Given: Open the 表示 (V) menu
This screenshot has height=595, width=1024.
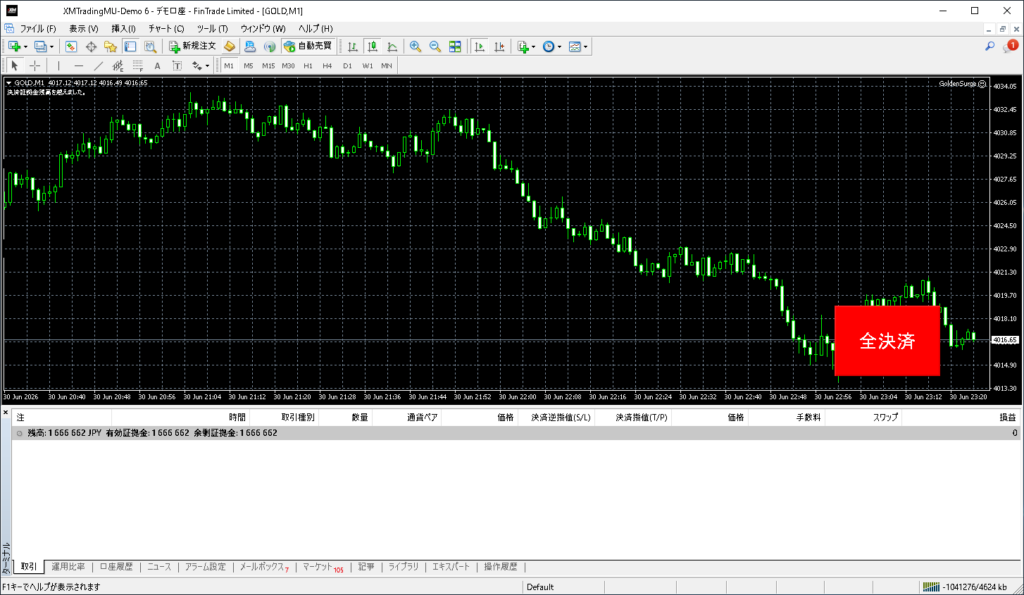Looking at the screenshot, I should [x=84, y=29].
